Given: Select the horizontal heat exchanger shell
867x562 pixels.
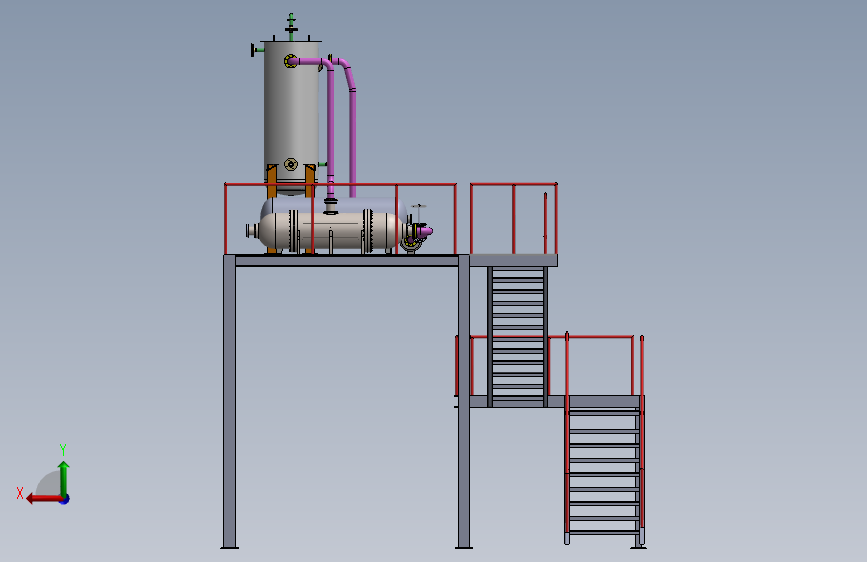Looking at the screenshot, I should [331, 231].
